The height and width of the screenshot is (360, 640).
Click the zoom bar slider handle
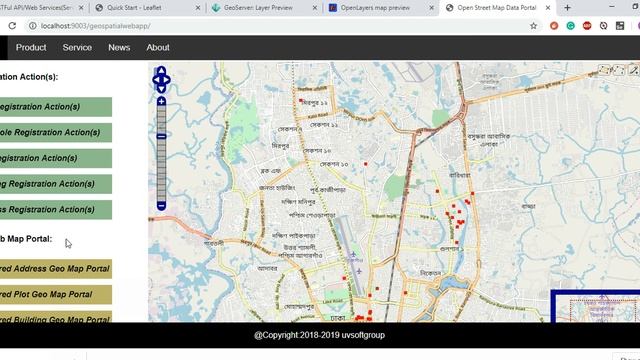point(161,136)
